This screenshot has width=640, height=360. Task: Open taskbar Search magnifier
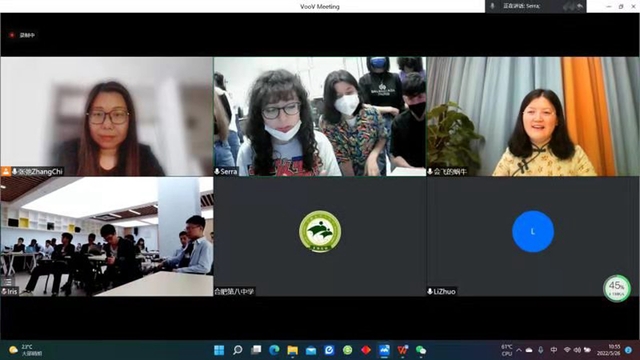point(238,350)
